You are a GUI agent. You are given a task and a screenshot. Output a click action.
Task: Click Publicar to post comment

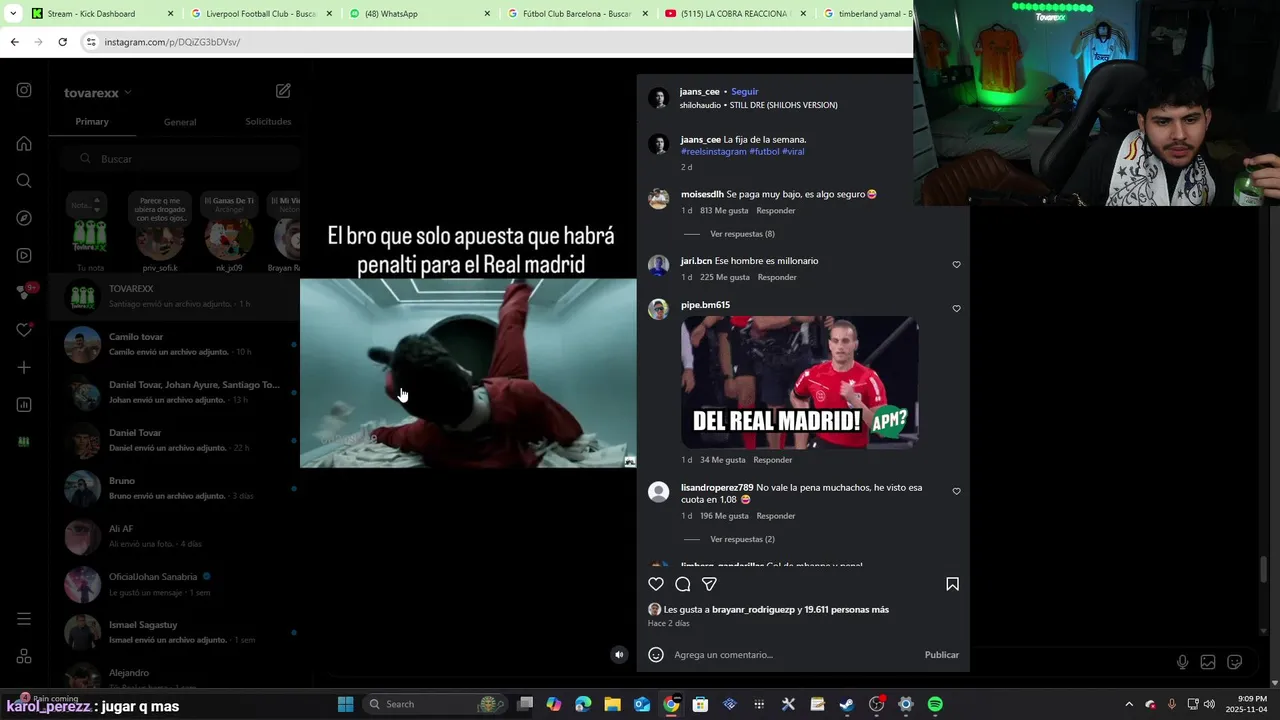click(941, 655)
